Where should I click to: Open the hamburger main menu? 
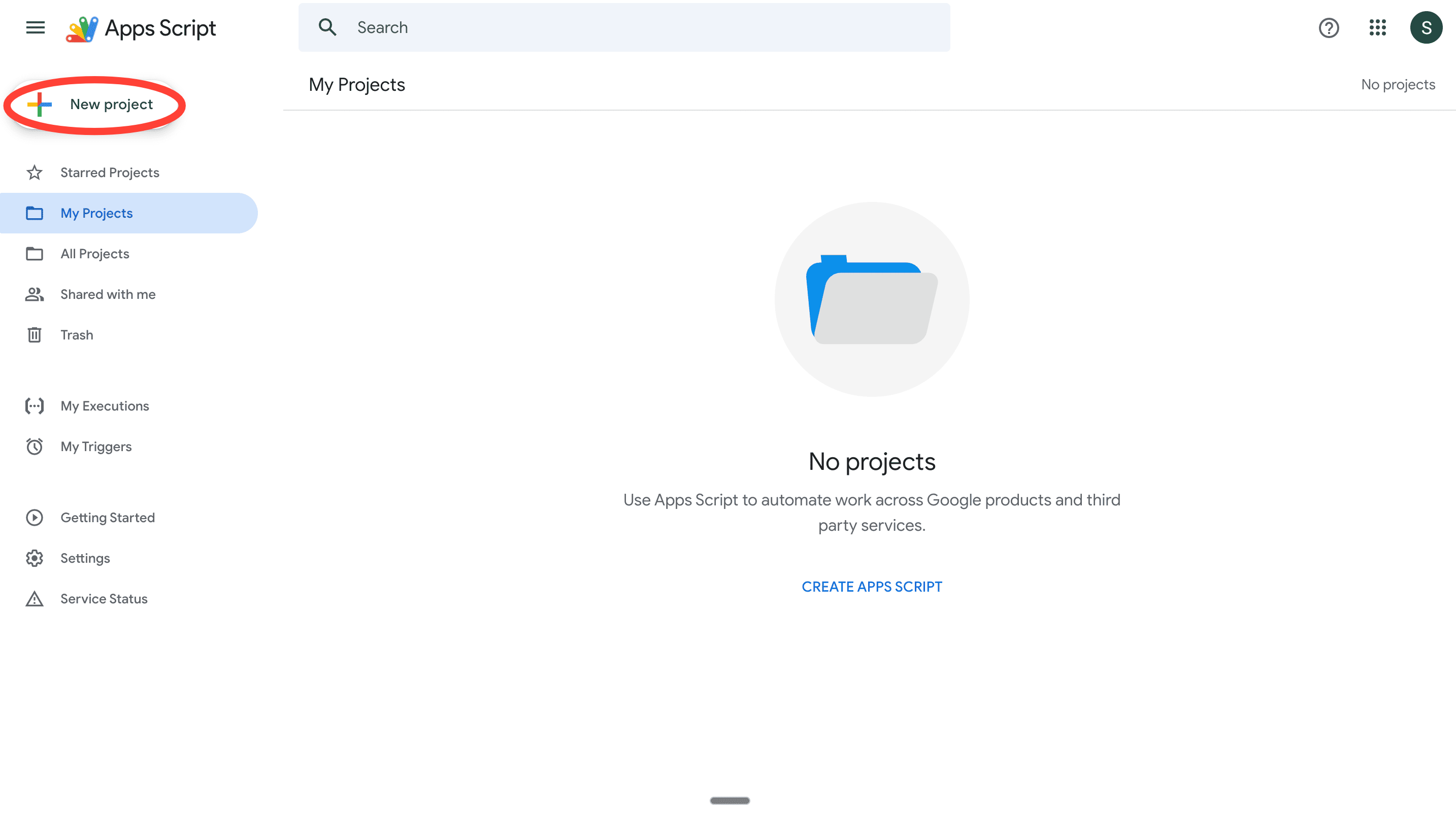(x=35, y=27)
